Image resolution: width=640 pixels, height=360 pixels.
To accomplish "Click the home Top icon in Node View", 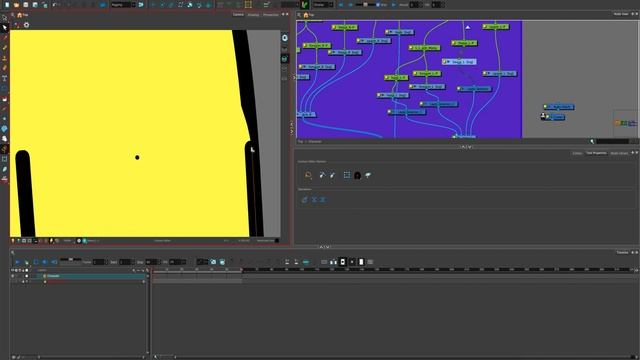I will [x=309, y=15].
